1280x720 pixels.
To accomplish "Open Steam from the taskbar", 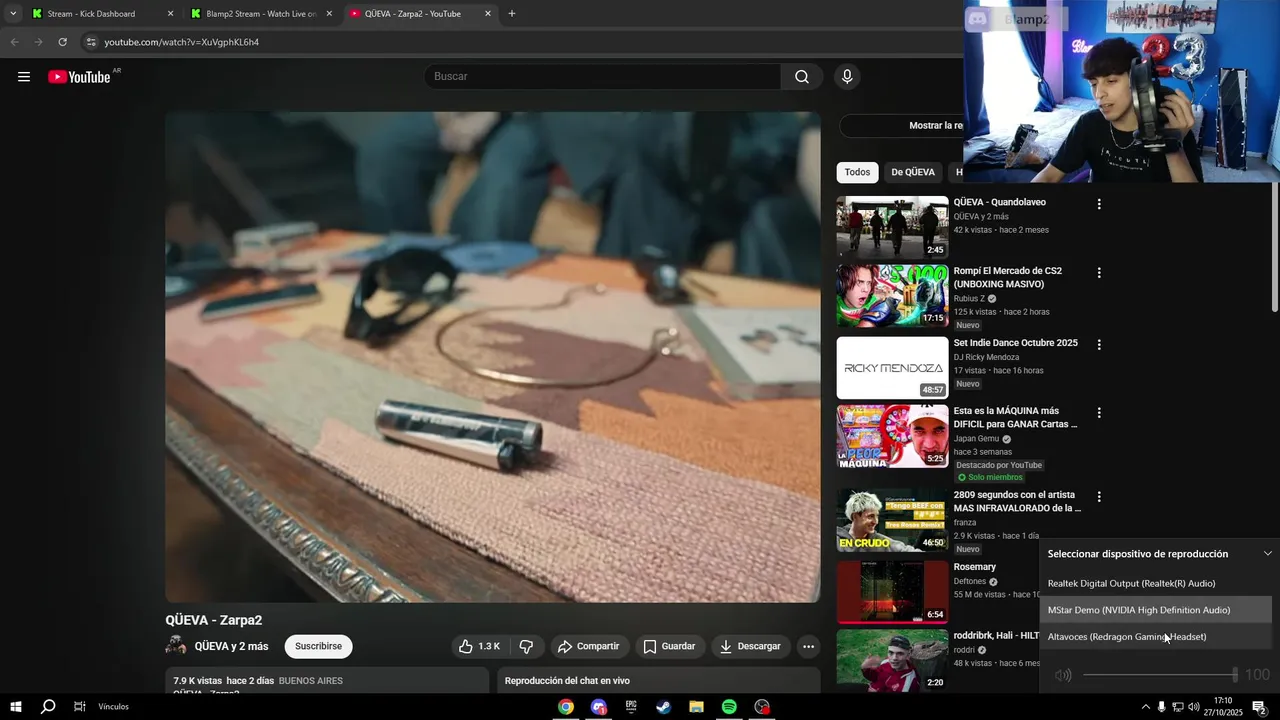I will [x=664, y=707].
